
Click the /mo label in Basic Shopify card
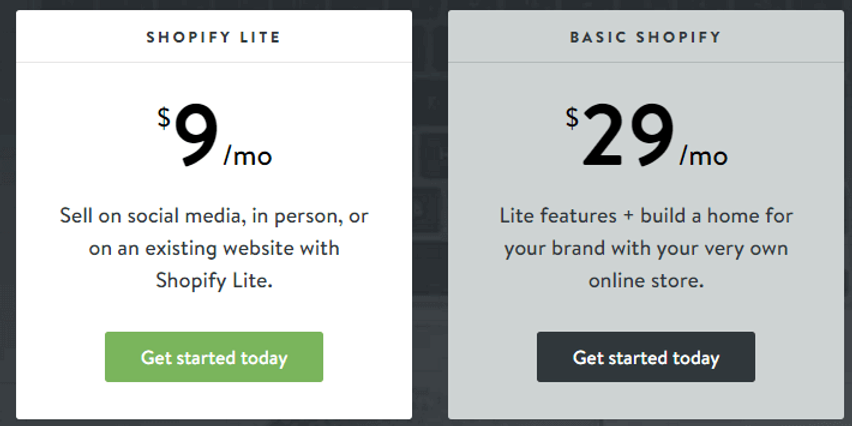click(704, 156)
